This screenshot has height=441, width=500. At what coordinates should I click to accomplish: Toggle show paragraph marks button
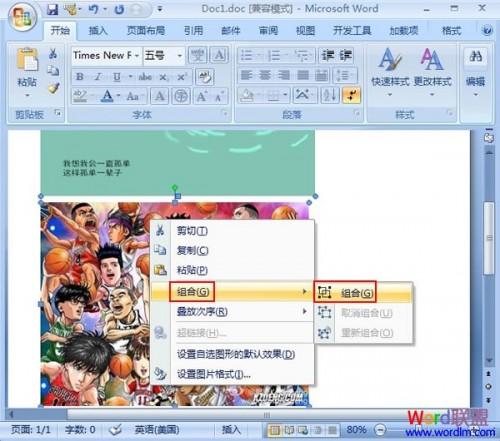pos(351,96)
